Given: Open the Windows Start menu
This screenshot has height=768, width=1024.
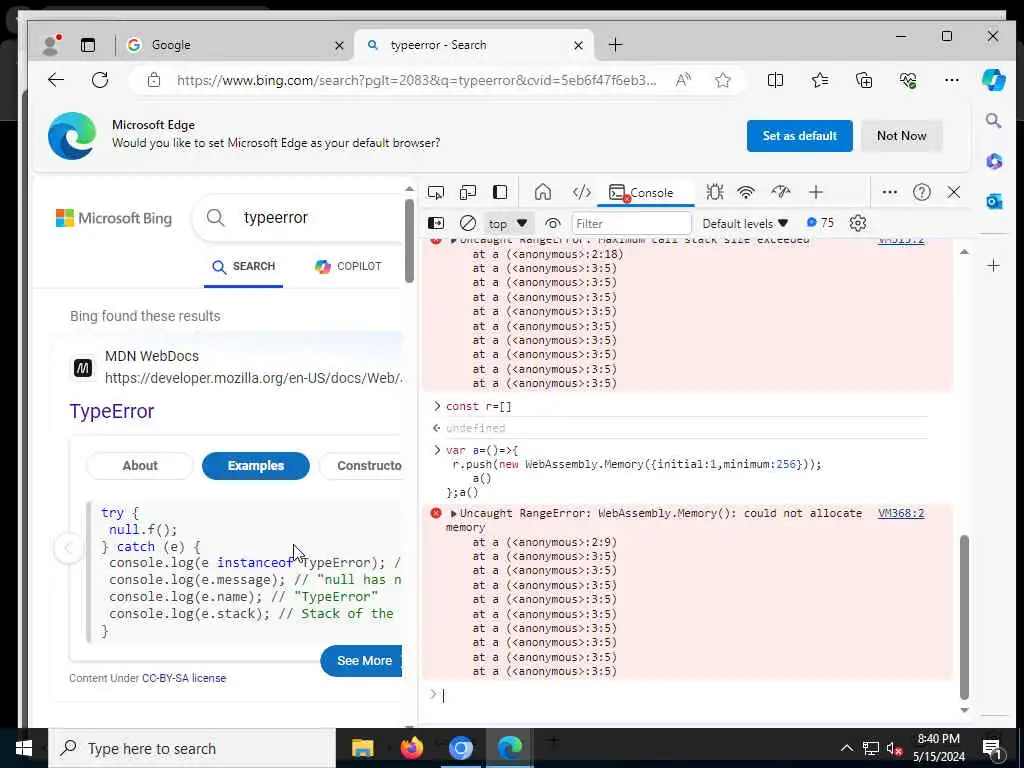Looking at the screenshot, I should point(24,748).
